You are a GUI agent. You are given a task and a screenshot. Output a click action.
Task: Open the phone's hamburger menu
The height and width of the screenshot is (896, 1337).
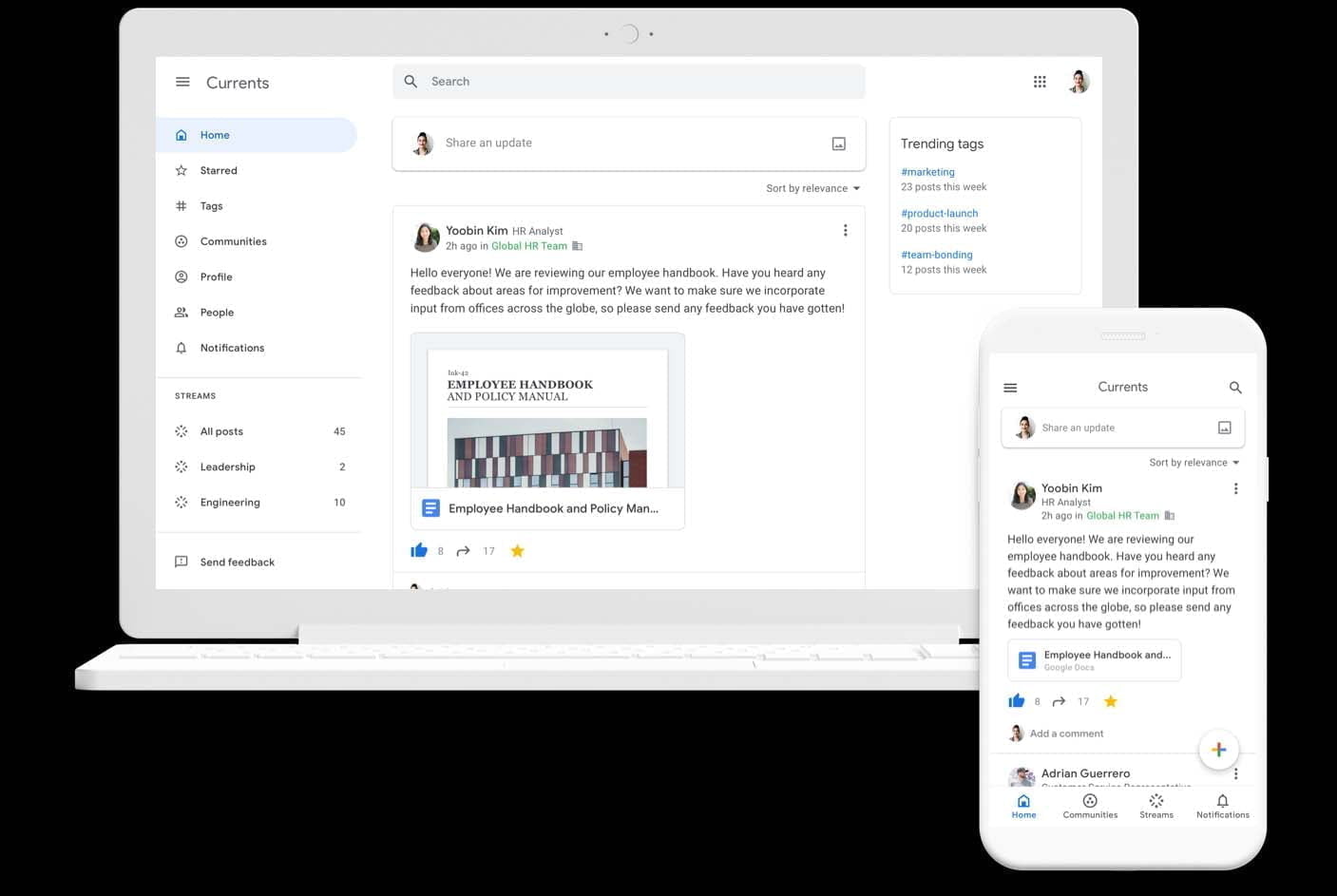[1010, 388]
